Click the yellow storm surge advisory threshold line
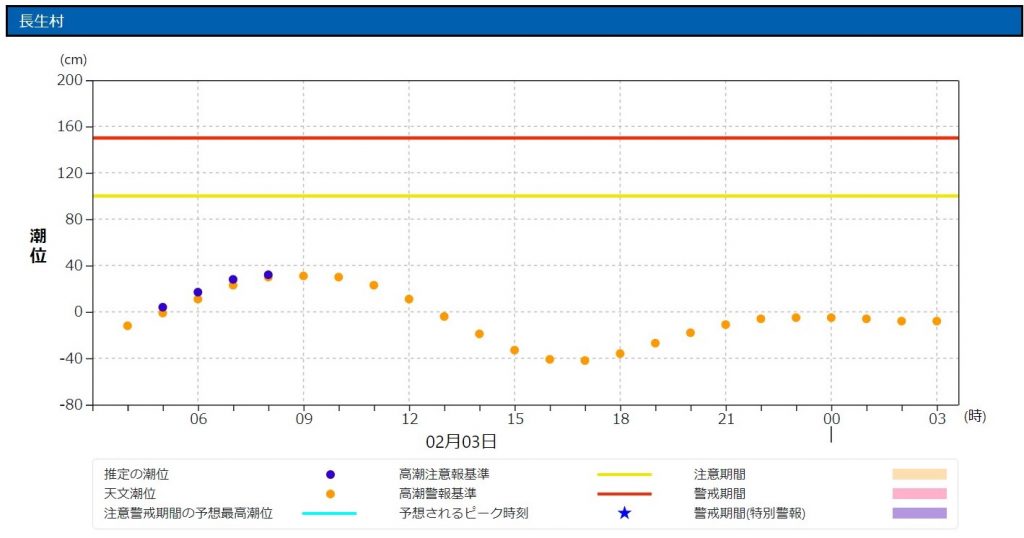 click(x=526, y=196)
